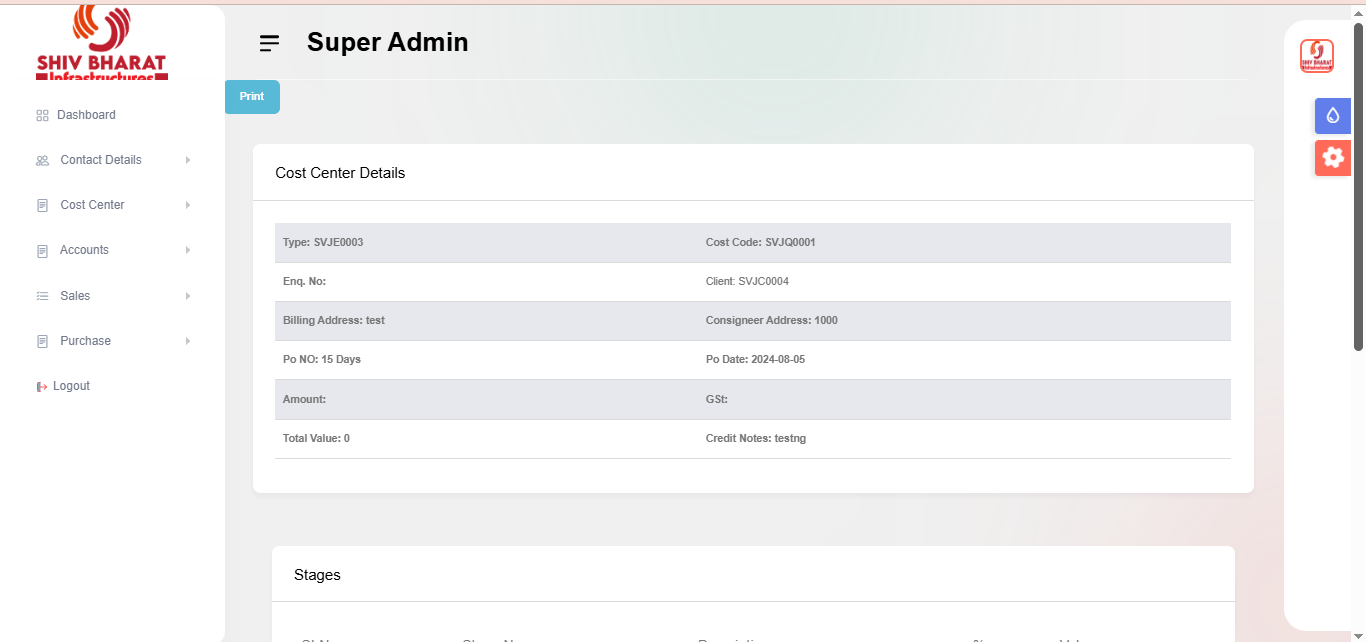Click the Purchase document icon
1366x642 pixels.
click(42, 341)
